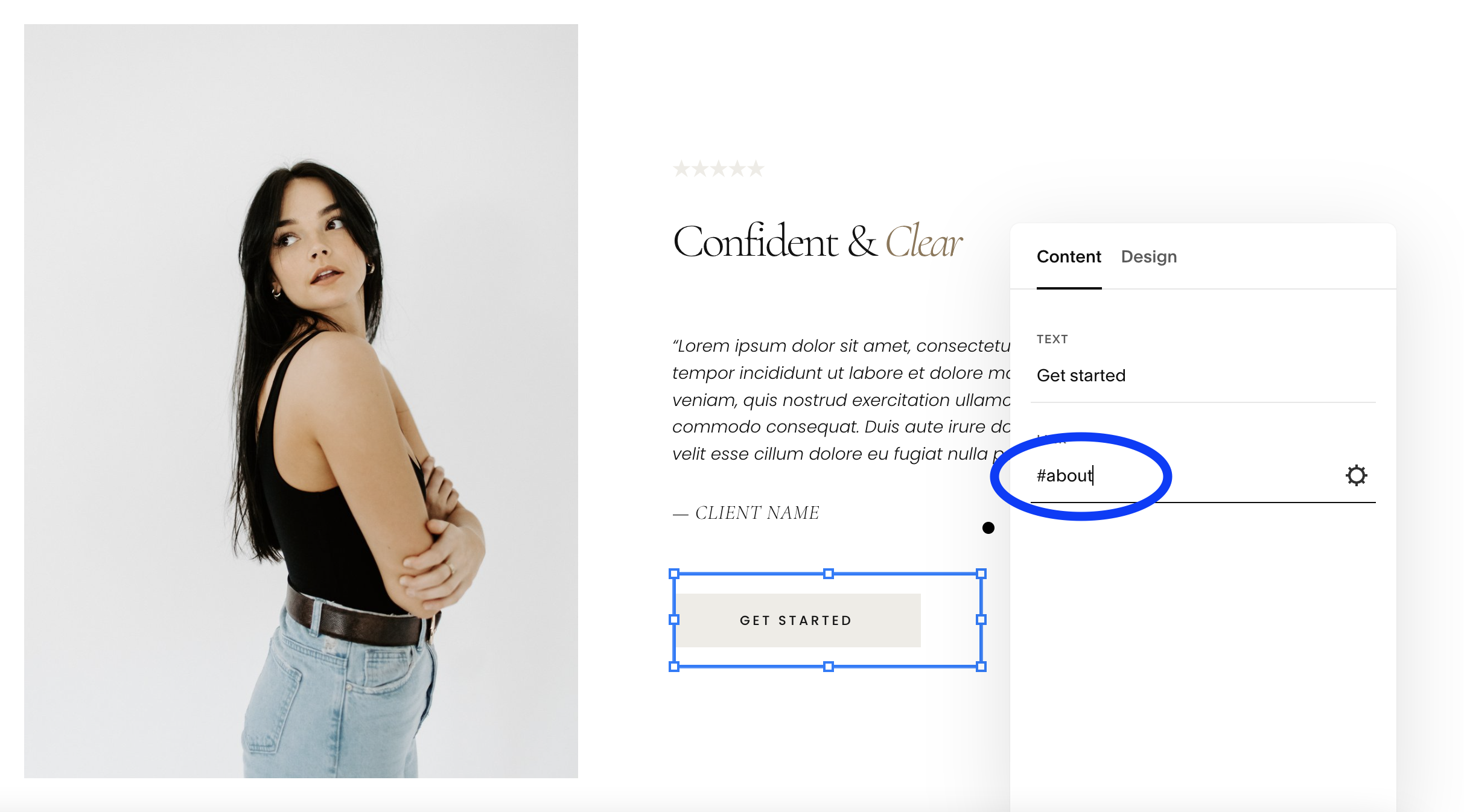Click the bottom-center selection handle
This screenshot has height=812, width=1464.
coord(829,667)
